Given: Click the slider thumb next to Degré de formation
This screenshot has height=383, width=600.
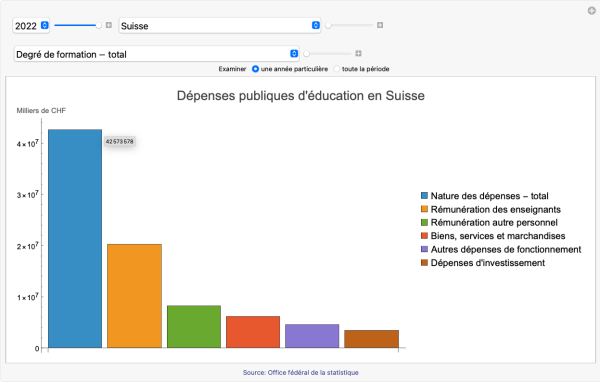Looking at the screenshot, I should coord(307,54).
